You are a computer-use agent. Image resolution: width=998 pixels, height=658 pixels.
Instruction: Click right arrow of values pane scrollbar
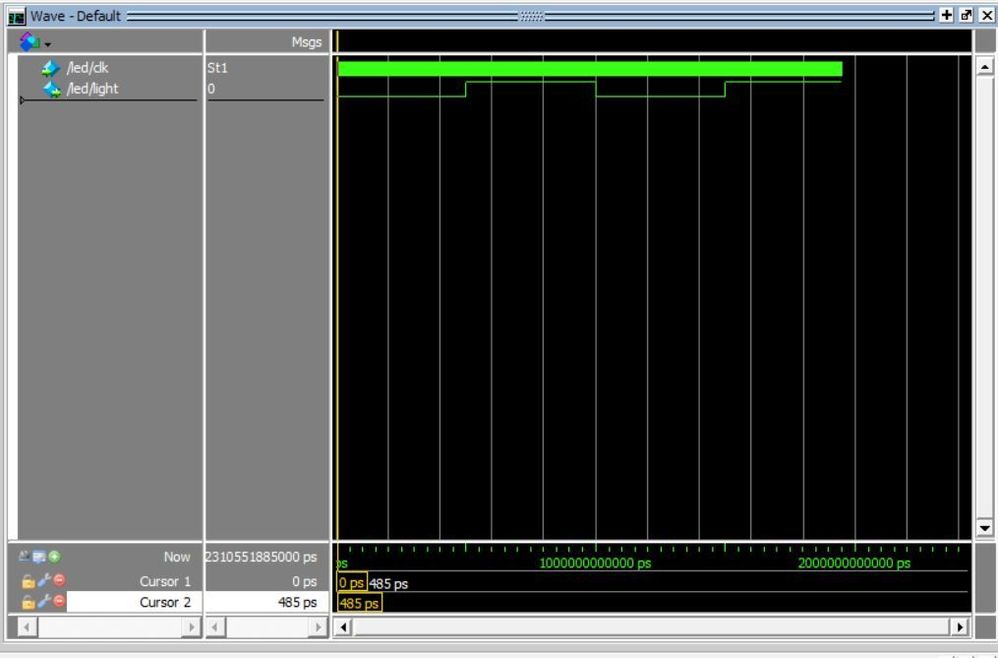tap(317, 627)
